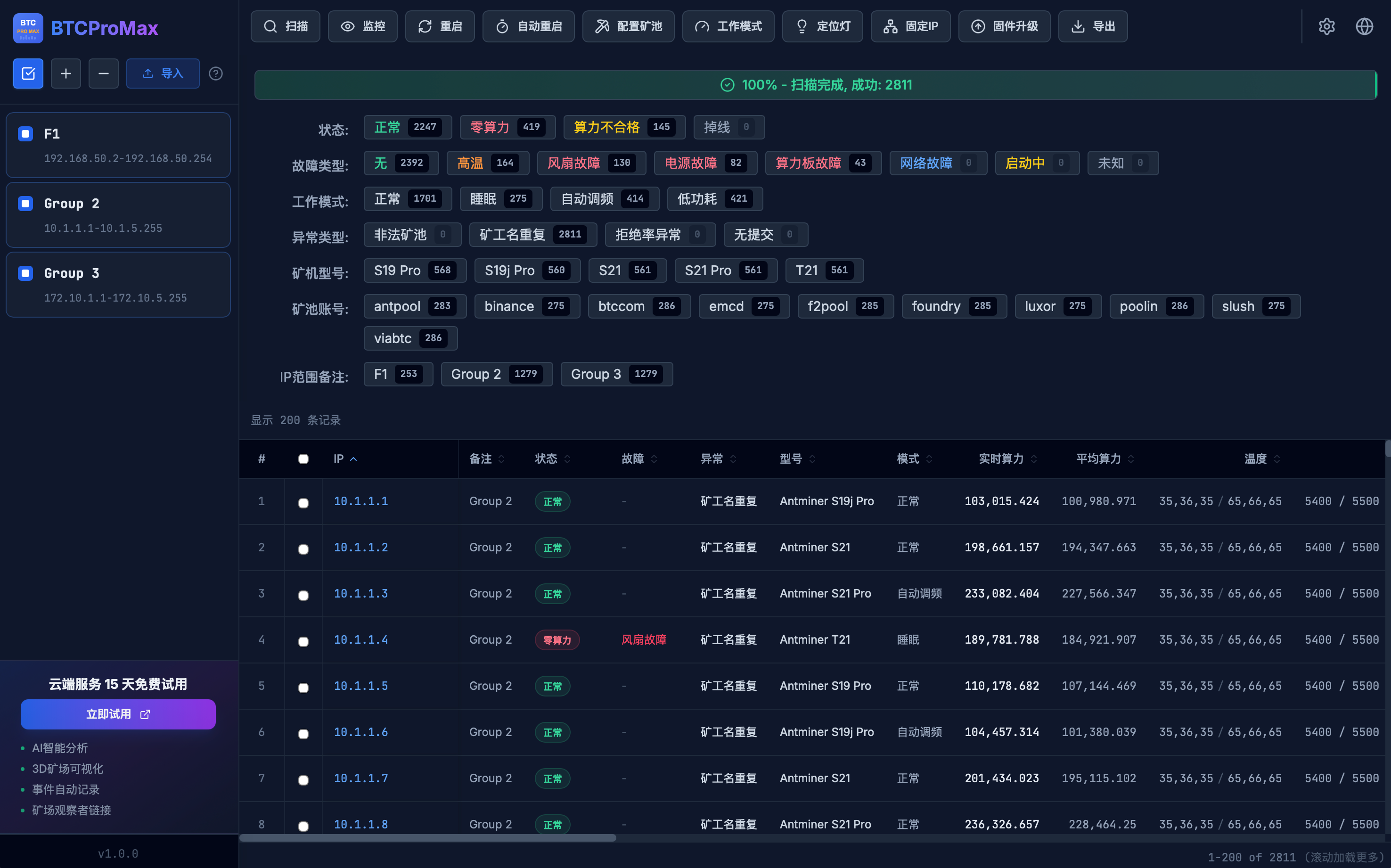Open the language globe icon

pyautogui.click(x=1364, y=26)
